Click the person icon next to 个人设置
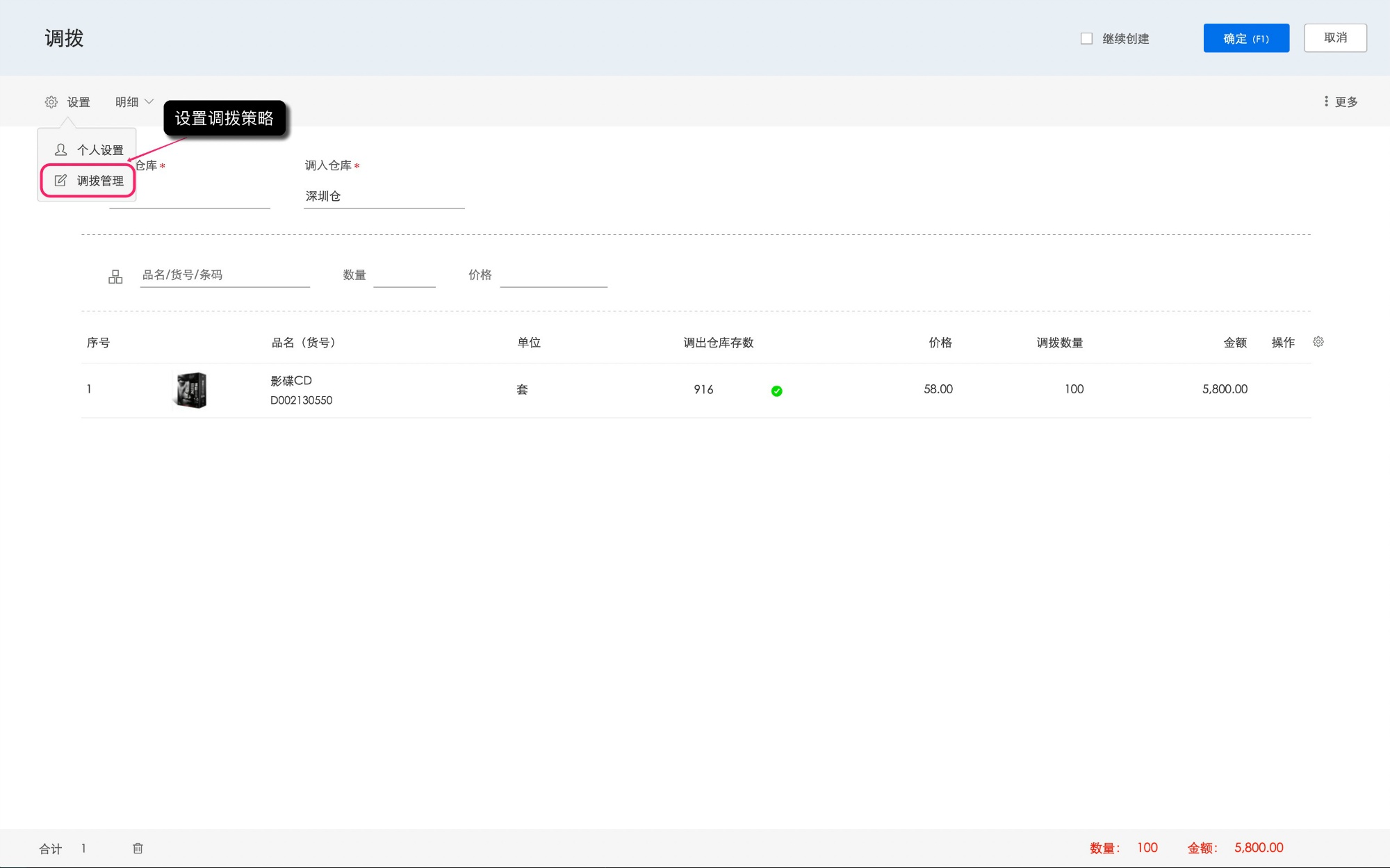1390x868 pixels. pos(60,149)
